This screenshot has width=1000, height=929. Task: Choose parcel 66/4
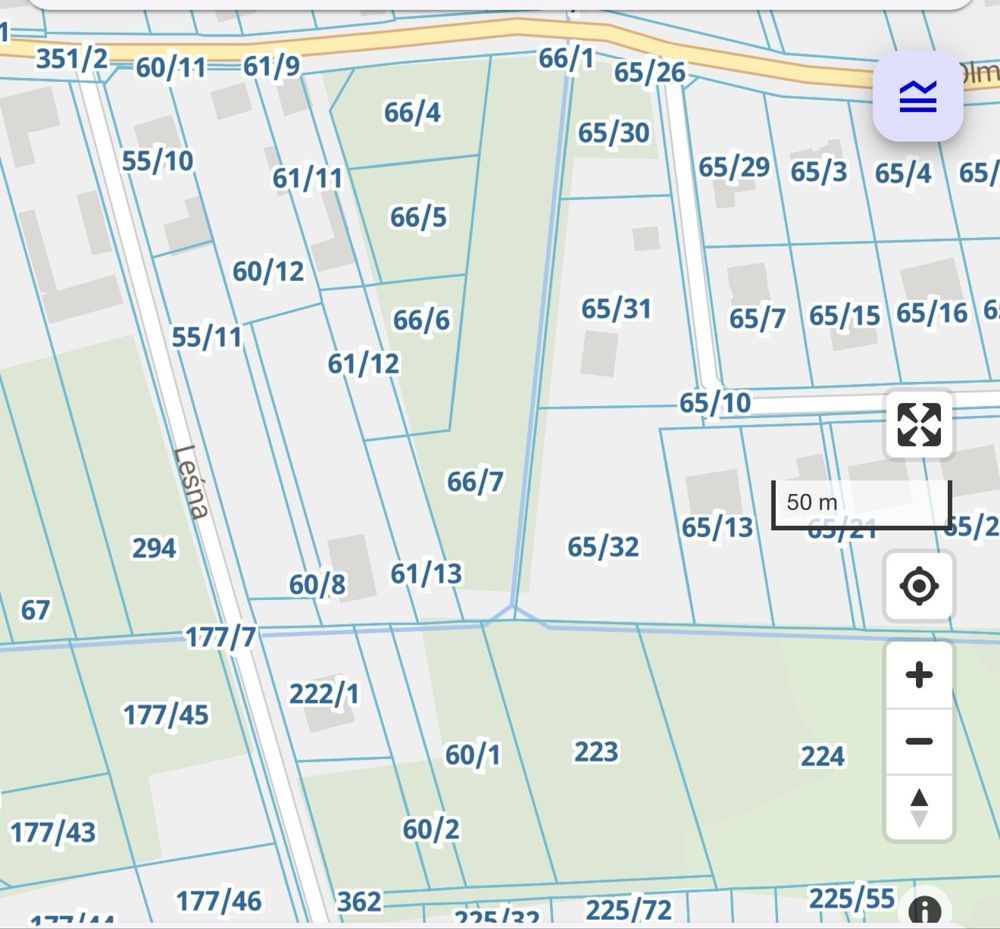coord(412,112)
